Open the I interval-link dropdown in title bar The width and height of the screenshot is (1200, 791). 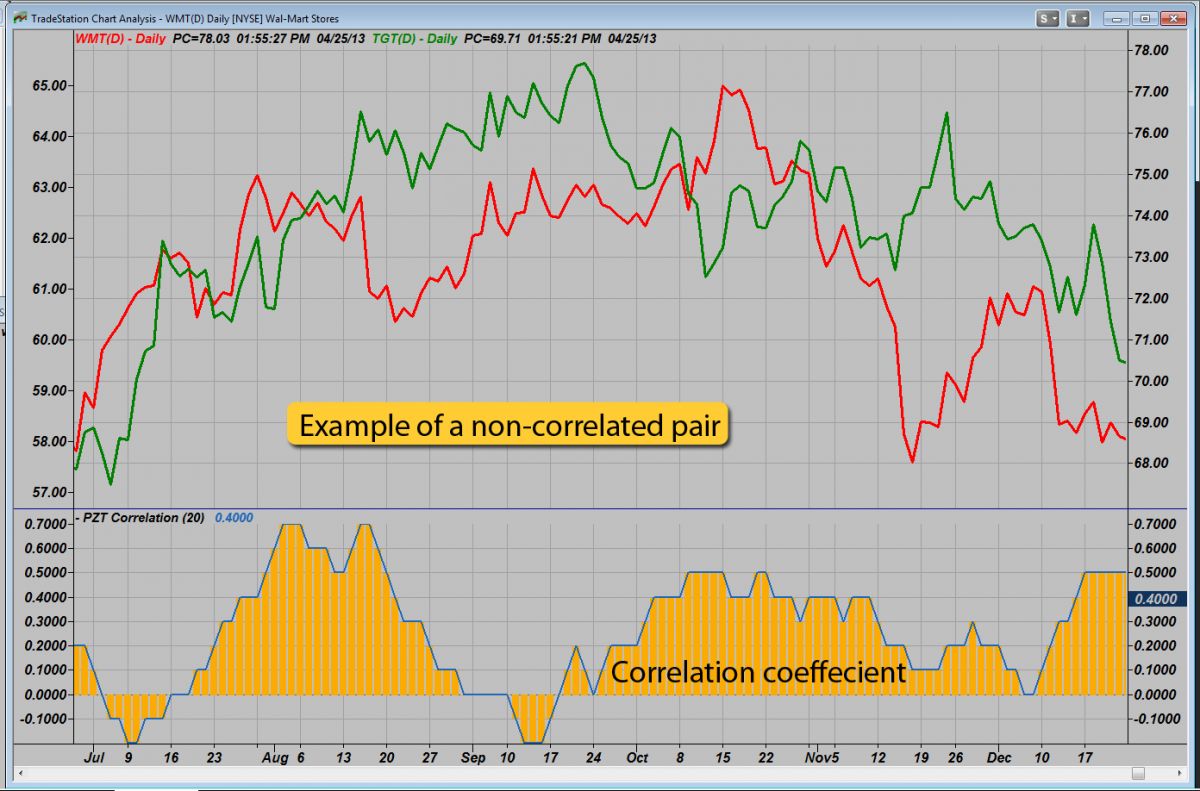click(x=1077, y=17)
